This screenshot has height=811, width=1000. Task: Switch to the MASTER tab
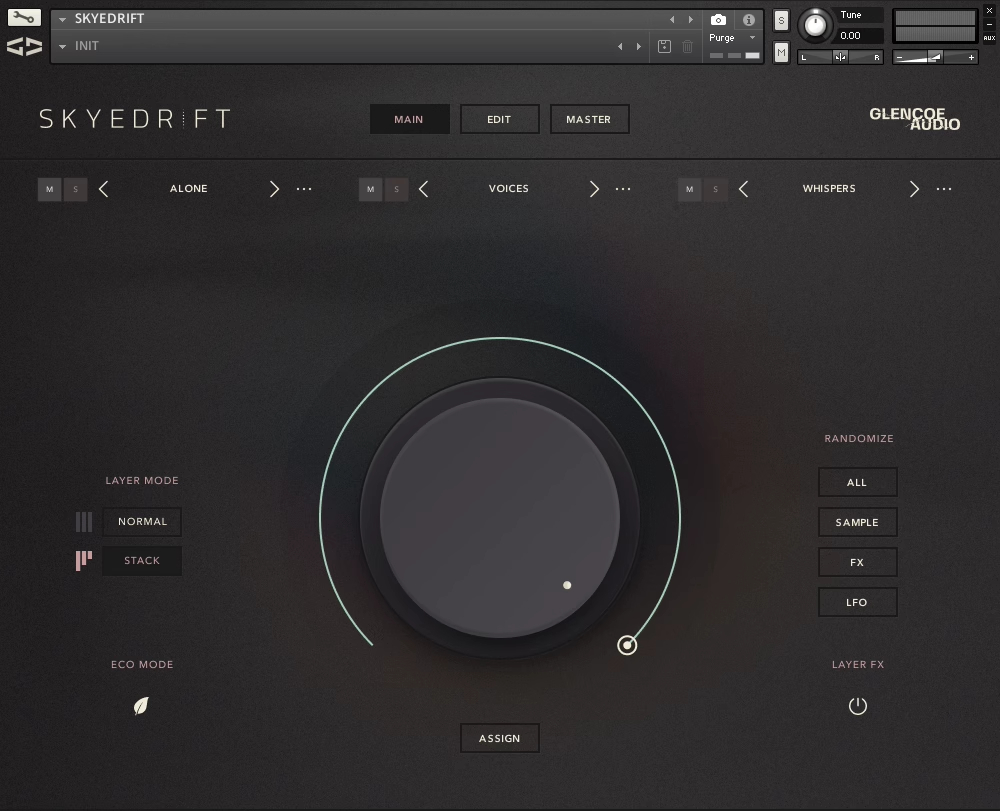(x=589, y=119)
